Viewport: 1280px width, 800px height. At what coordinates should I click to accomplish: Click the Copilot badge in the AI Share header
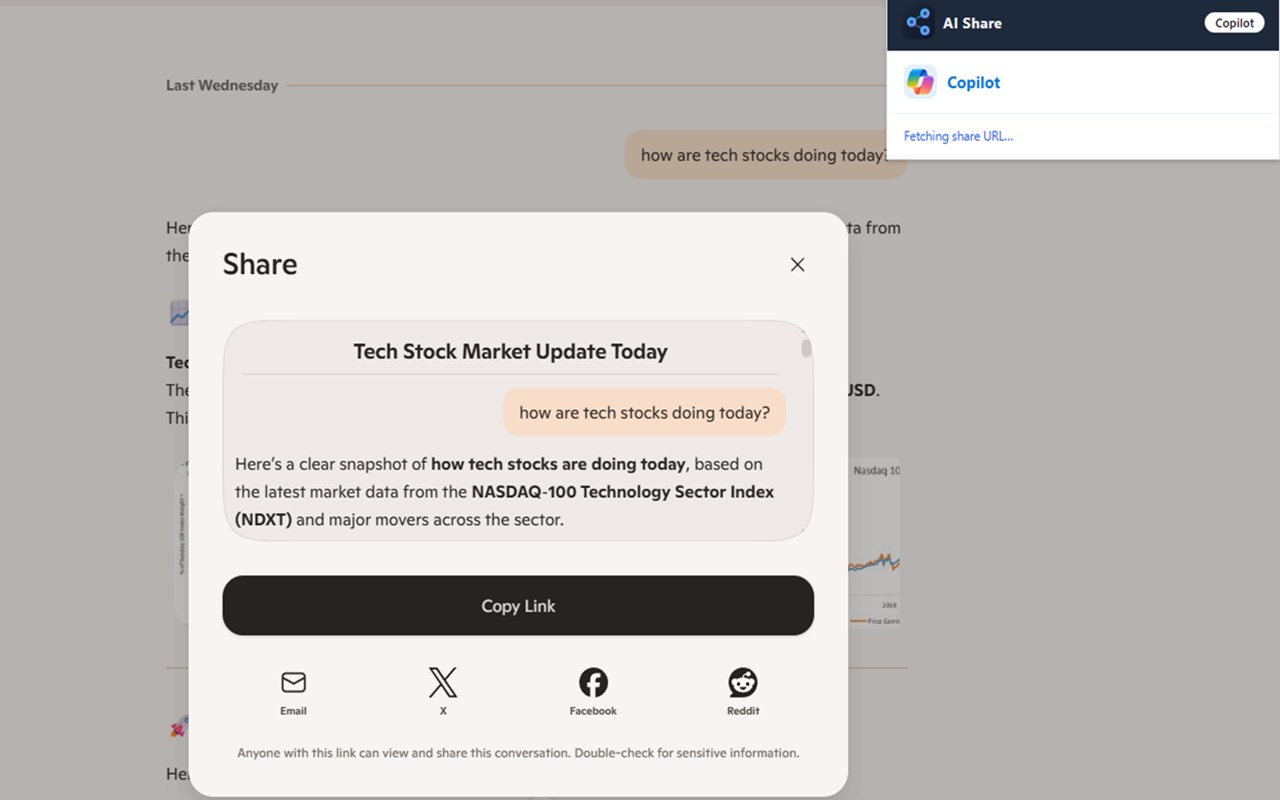(x=1234, y=22)
